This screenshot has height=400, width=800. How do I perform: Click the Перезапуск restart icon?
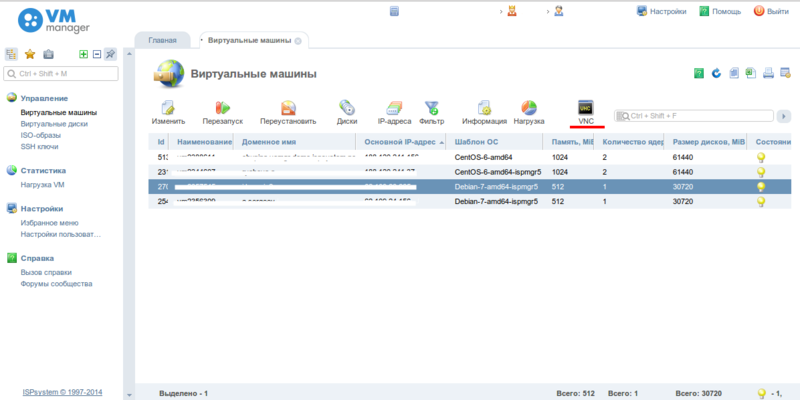222,108
